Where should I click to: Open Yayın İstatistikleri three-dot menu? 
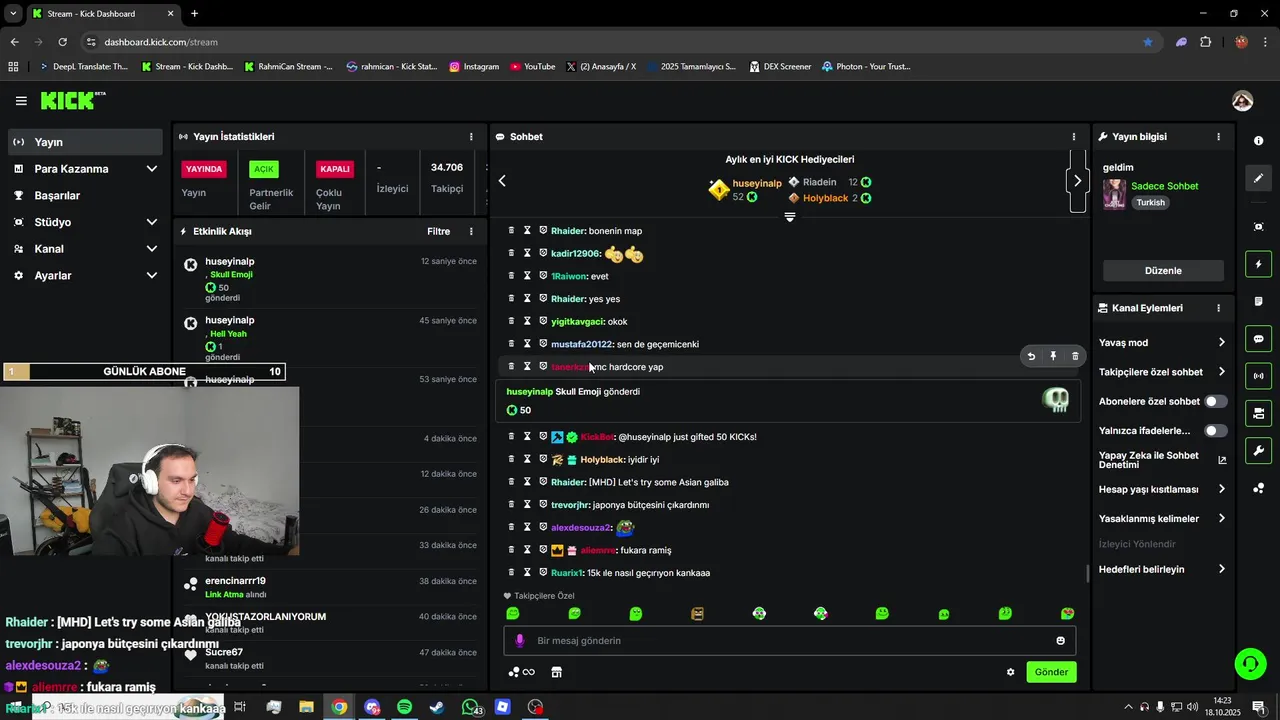pyautogui.click(x=471, y=137)
